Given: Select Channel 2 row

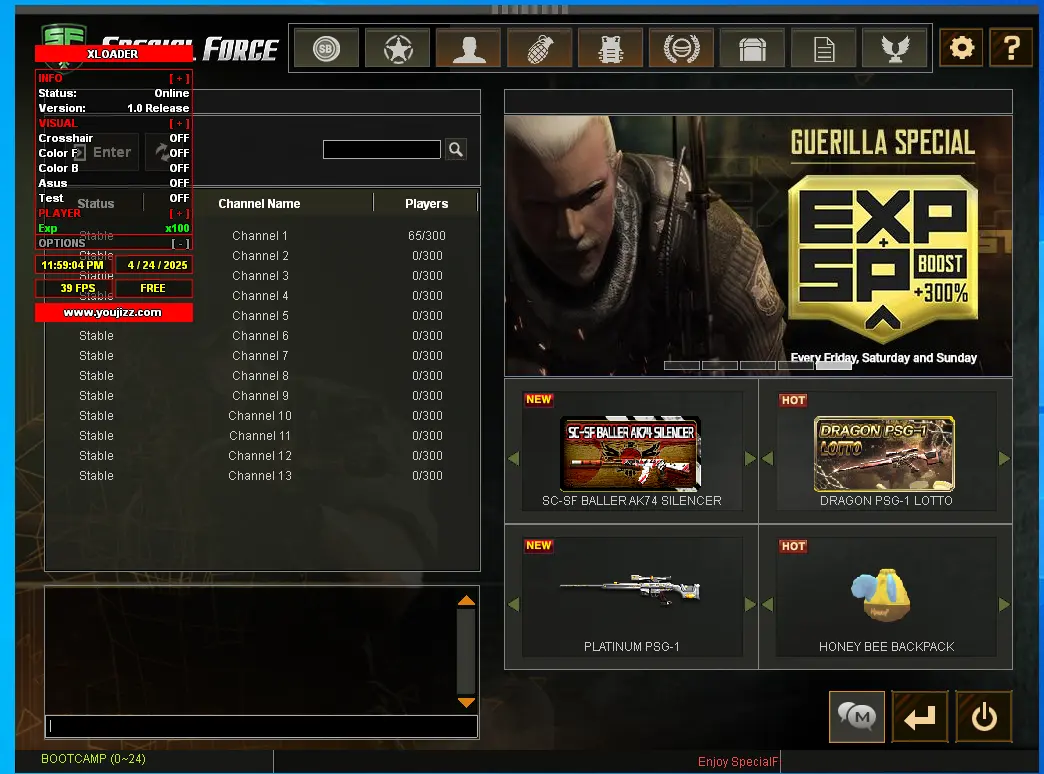Looking at the screenshot, I should 262,256.
